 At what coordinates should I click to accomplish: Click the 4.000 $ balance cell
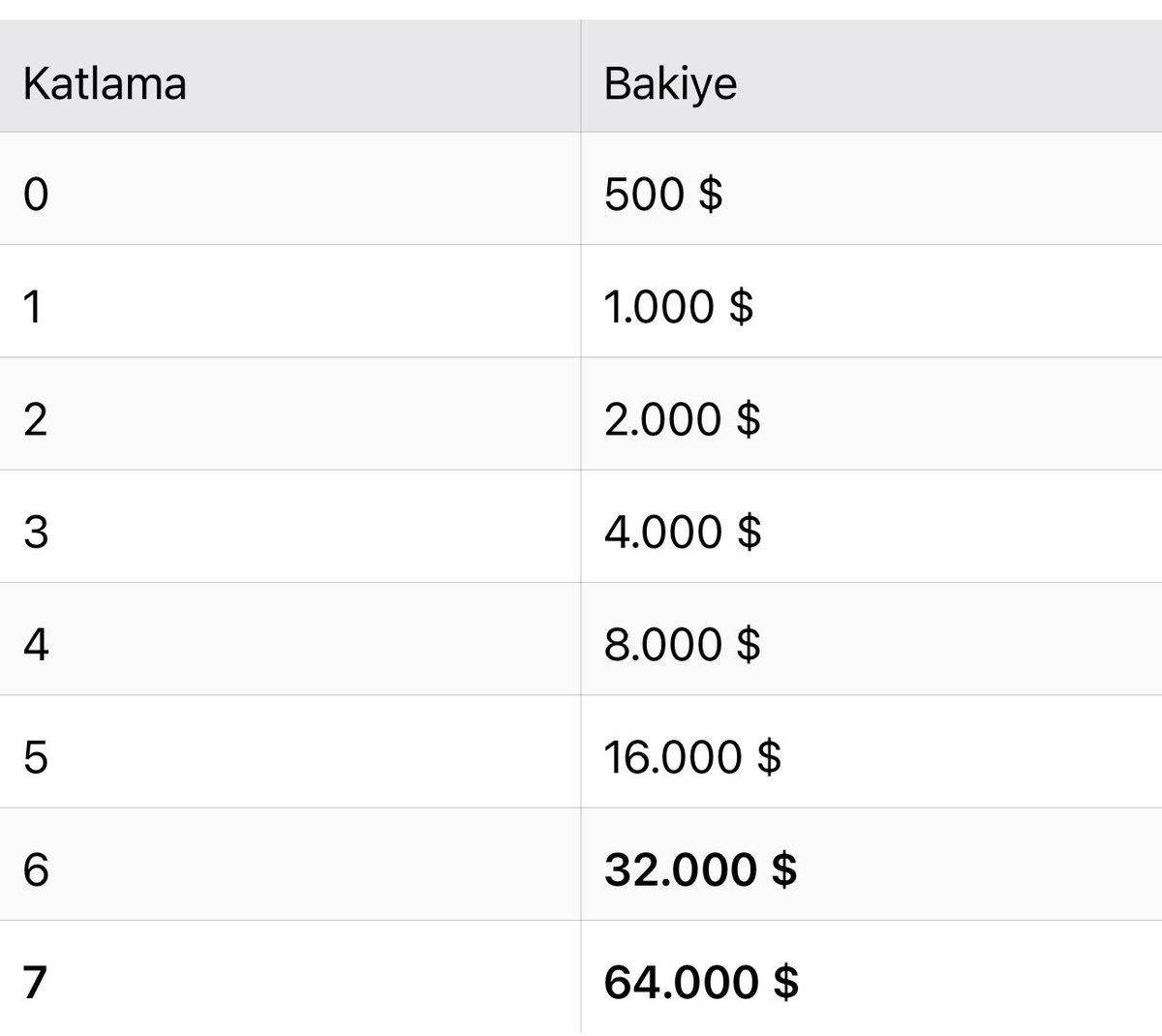coord(871,527)
